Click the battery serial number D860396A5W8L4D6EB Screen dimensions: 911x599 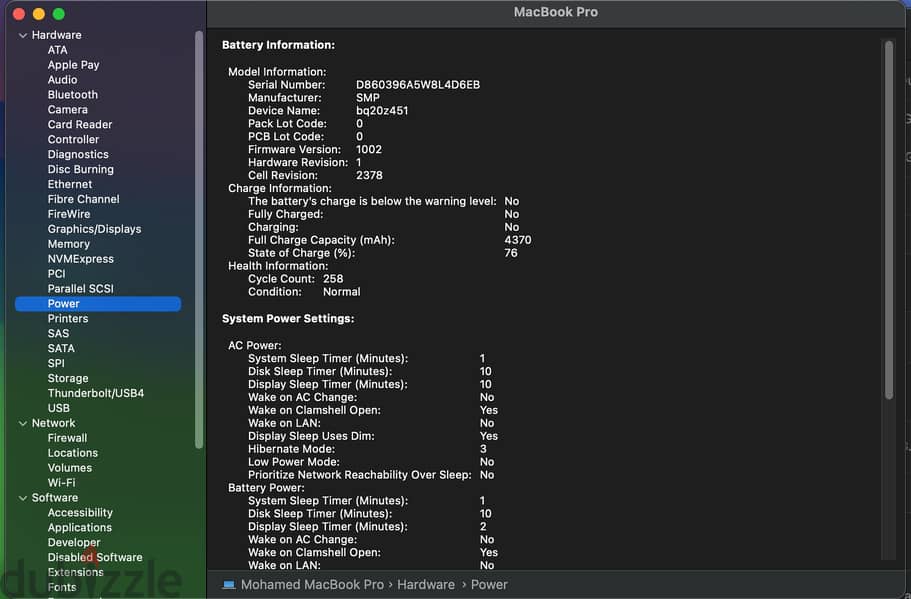coord(418,85)
